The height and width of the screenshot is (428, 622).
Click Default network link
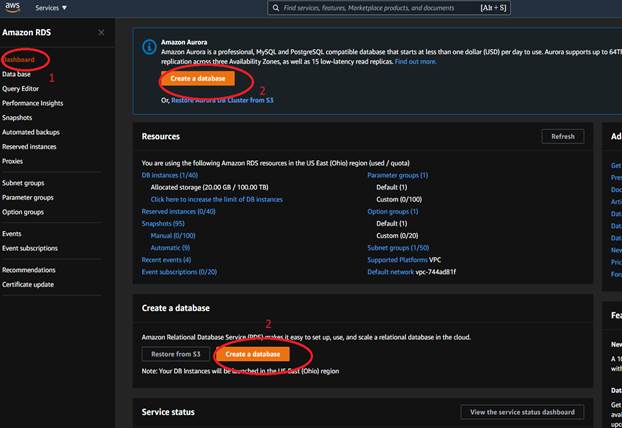(x=391, y=272)
